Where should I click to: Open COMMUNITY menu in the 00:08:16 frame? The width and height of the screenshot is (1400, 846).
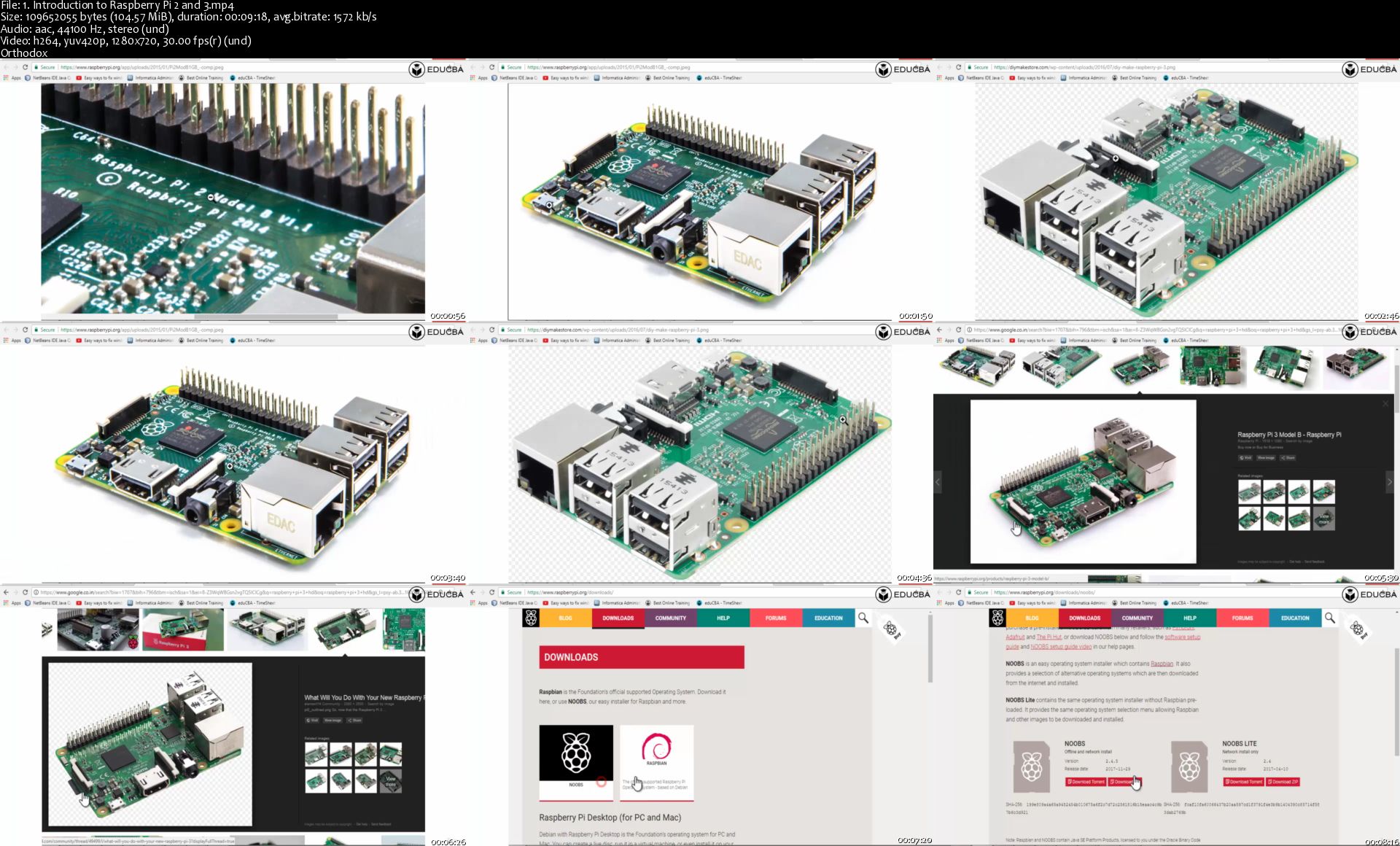[x=1137, y=618]
